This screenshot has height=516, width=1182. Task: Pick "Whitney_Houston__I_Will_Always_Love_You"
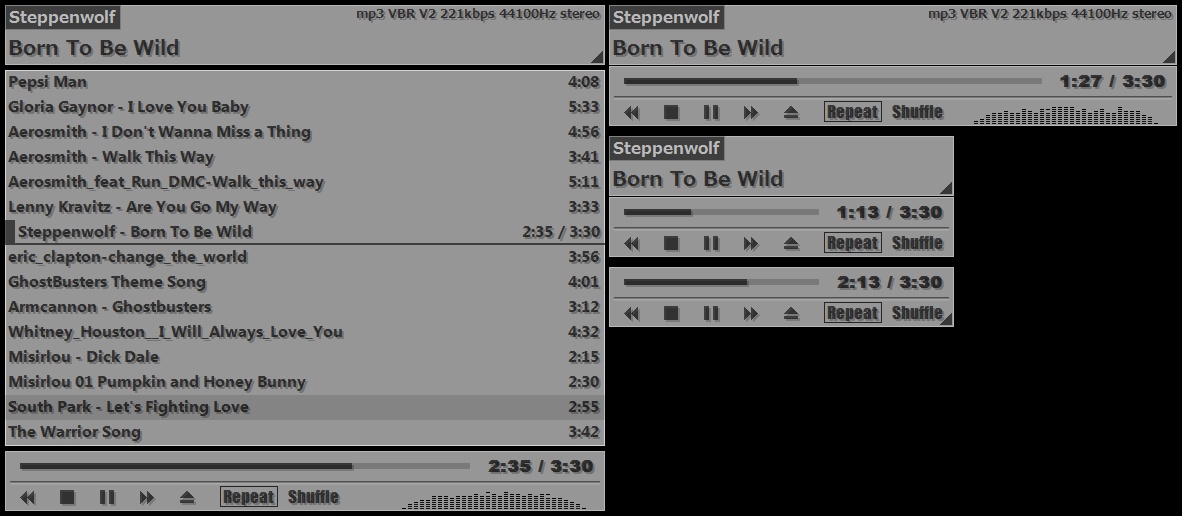pos(305,331)
